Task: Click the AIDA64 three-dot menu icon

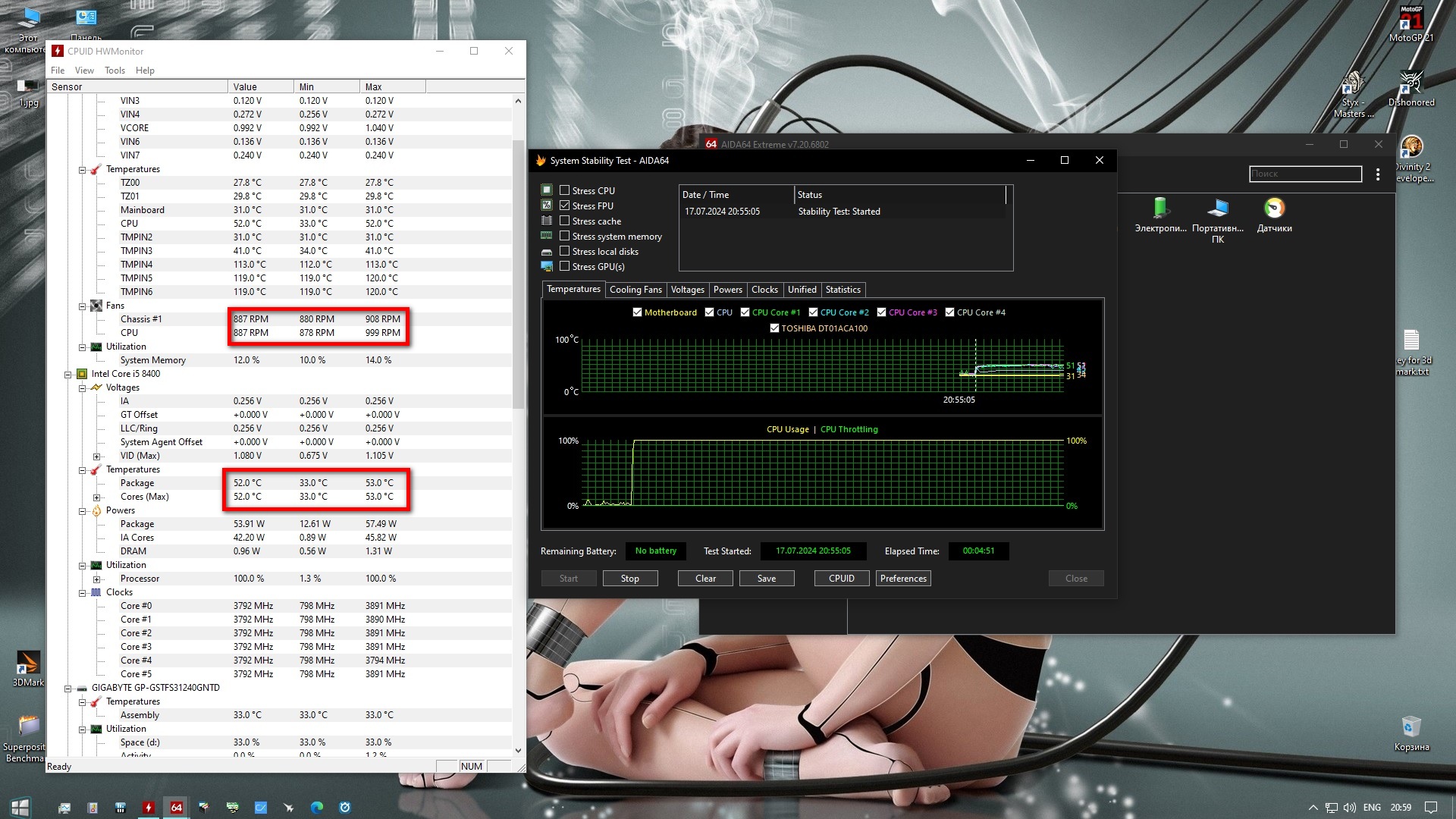Action: pos(1378,174)
